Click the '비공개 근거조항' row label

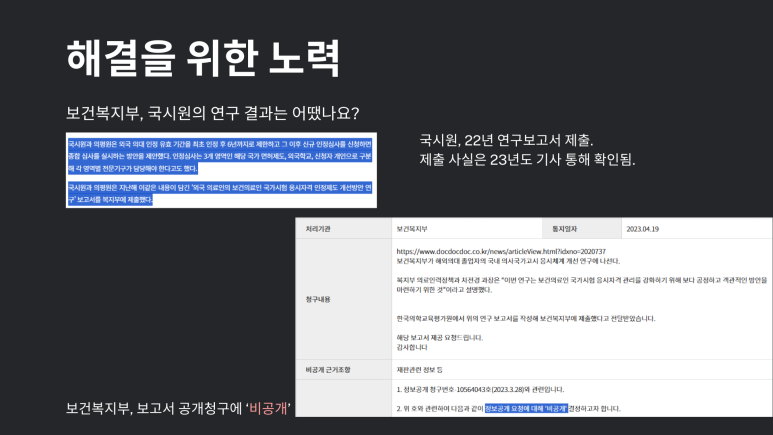click(x=328, y=370)
